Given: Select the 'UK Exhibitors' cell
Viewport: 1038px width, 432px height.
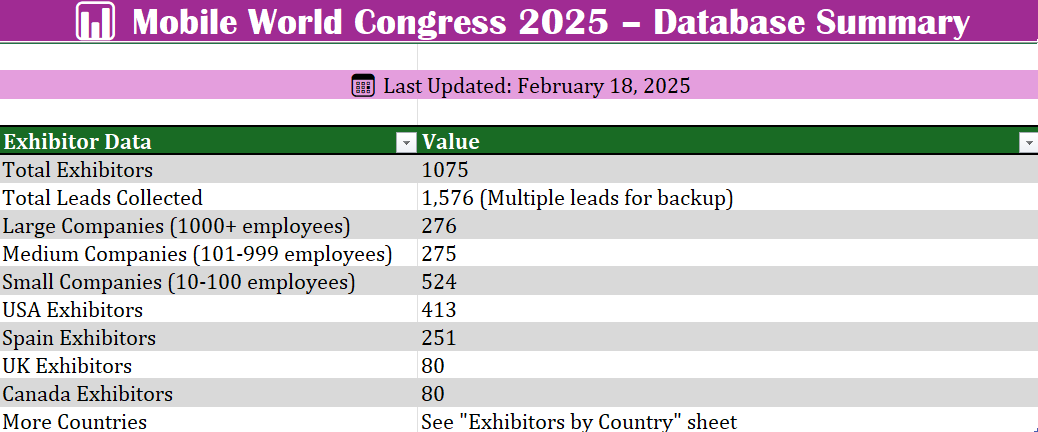Looking at the screenshot, I should (209, 365).
